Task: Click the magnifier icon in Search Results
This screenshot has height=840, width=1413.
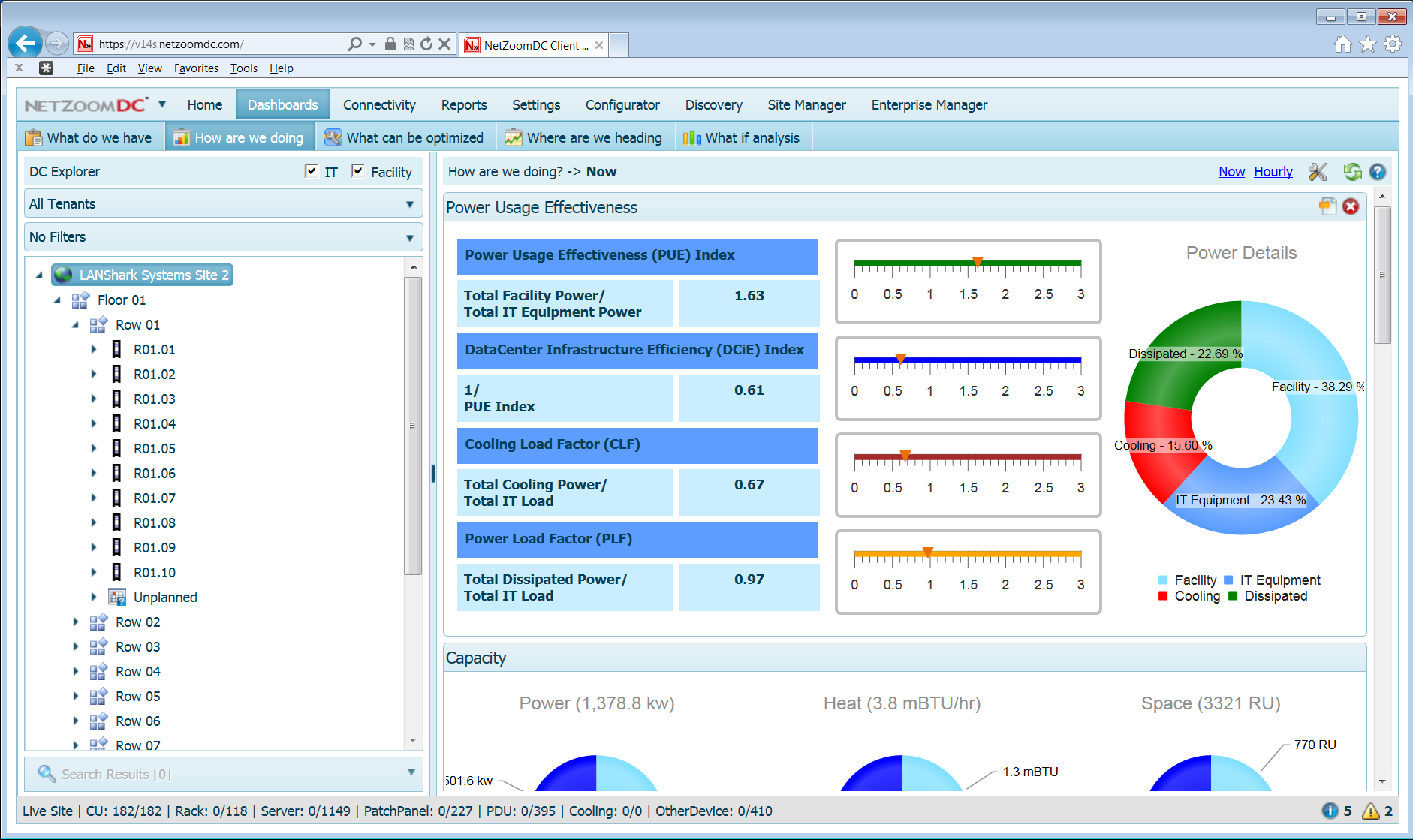Action: point(46,774)
